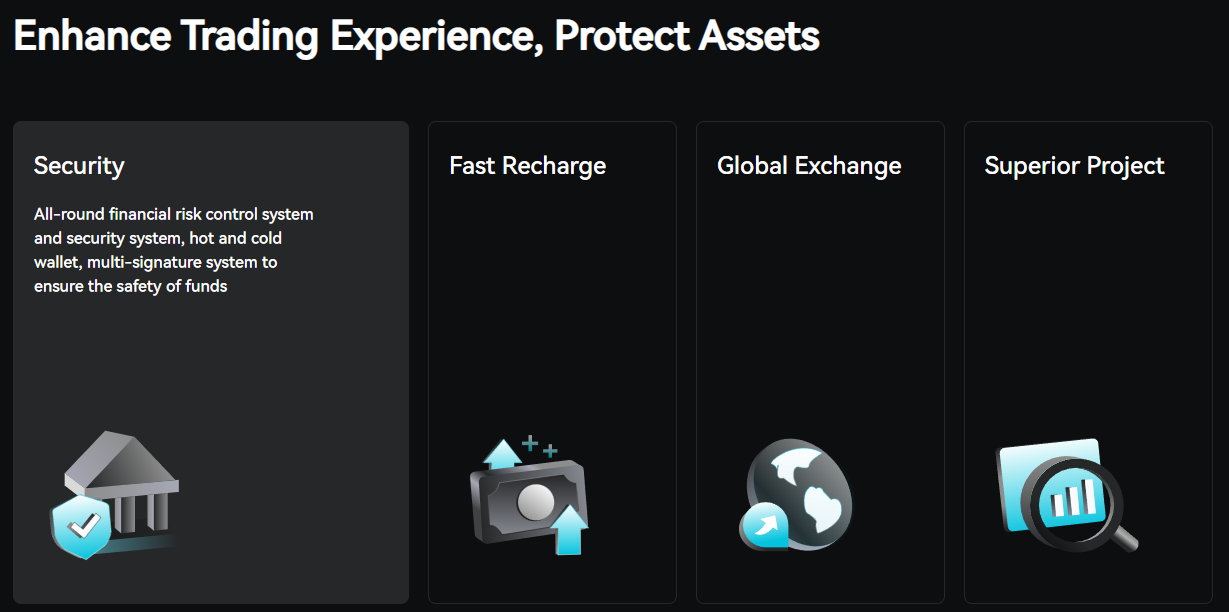
Task: Click the bar chart inside the magnifier
Action: (1071, 497)
